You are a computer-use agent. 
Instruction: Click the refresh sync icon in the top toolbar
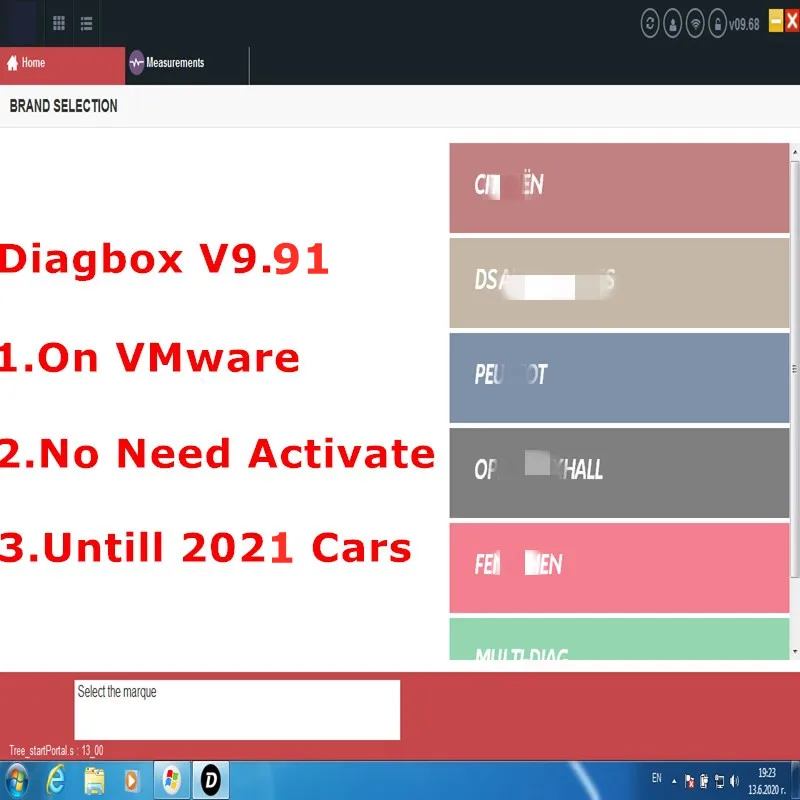(x=650, y=23)
